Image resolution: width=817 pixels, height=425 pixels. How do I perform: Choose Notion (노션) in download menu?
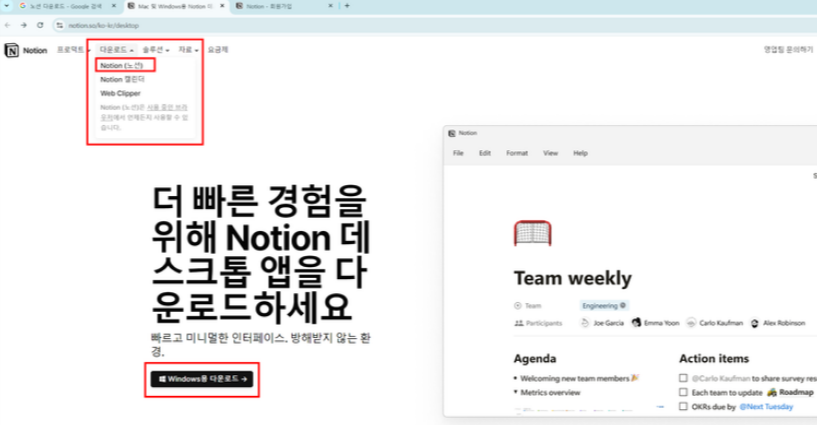121,66
